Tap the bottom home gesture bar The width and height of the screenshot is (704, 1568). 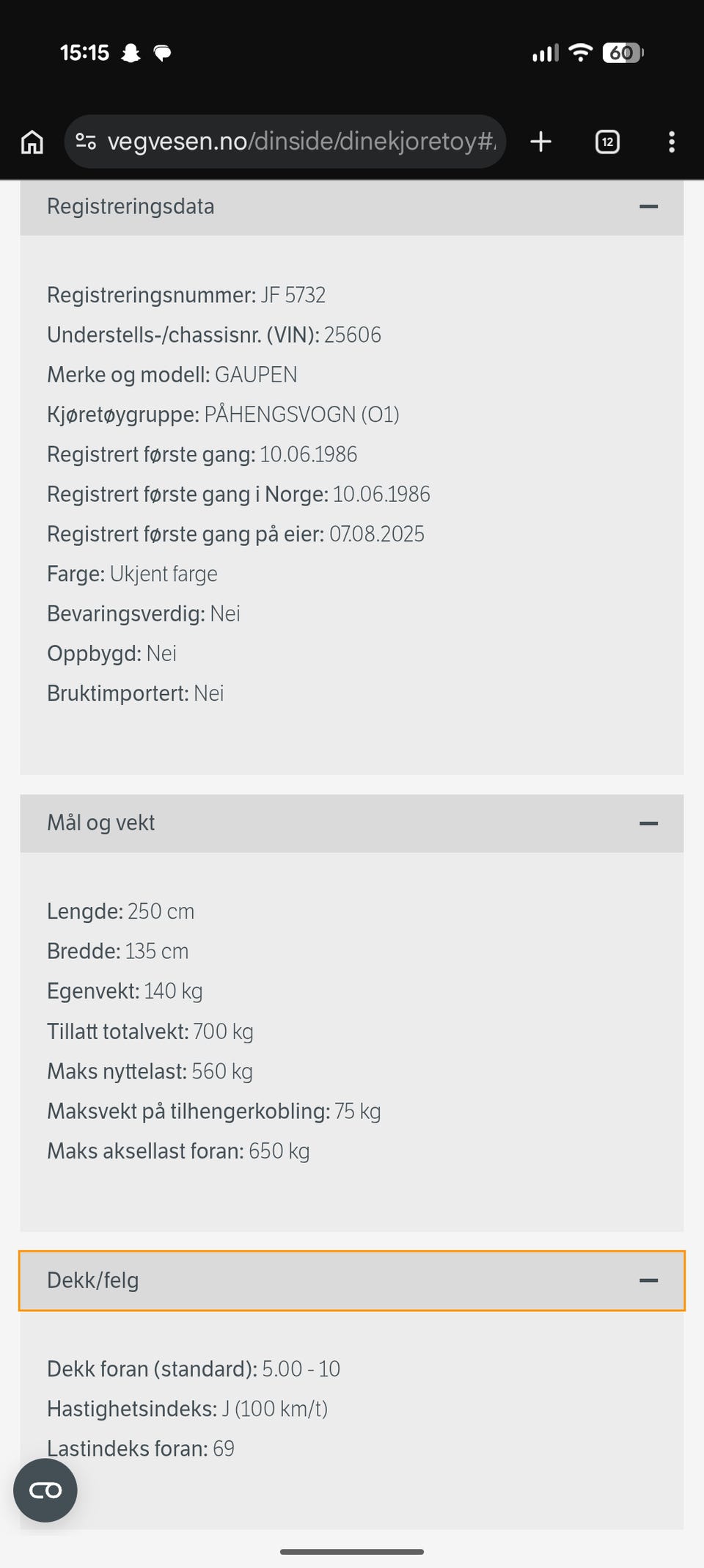pos(352,1551)
